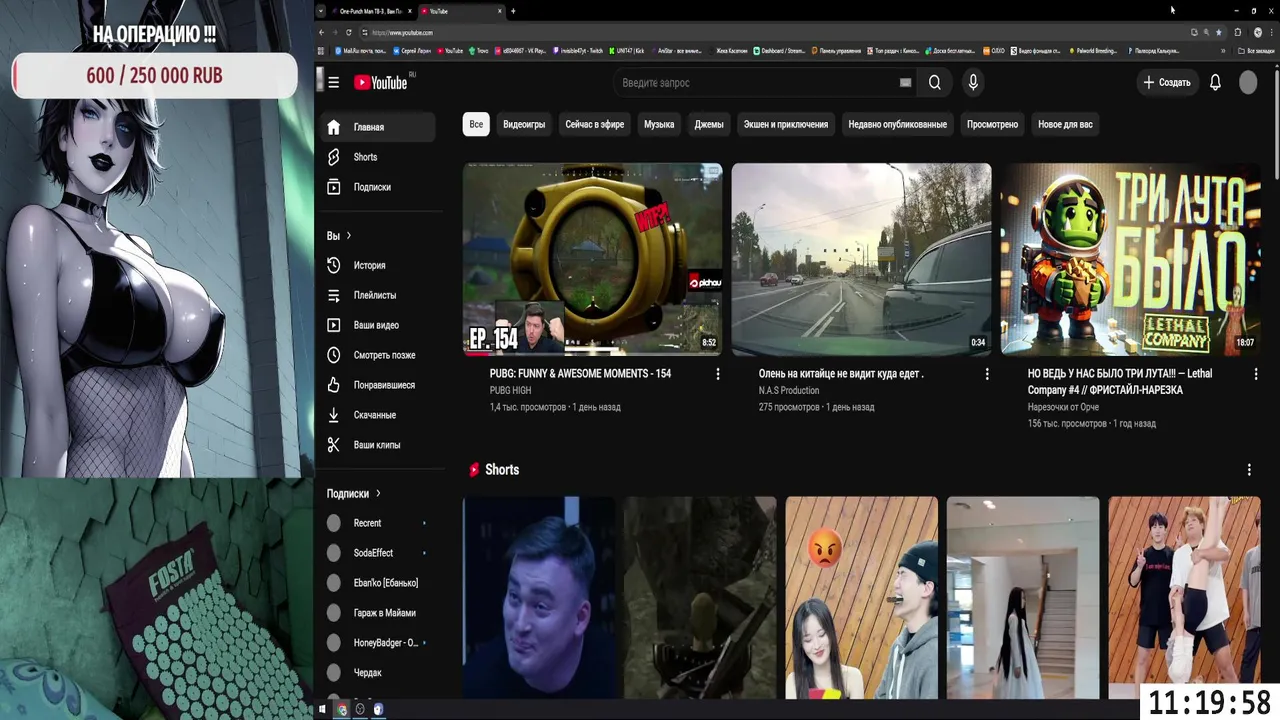Open Shorts section three-dot menu
This screenshot has height=720, width=1280.
pos(1248,470)
